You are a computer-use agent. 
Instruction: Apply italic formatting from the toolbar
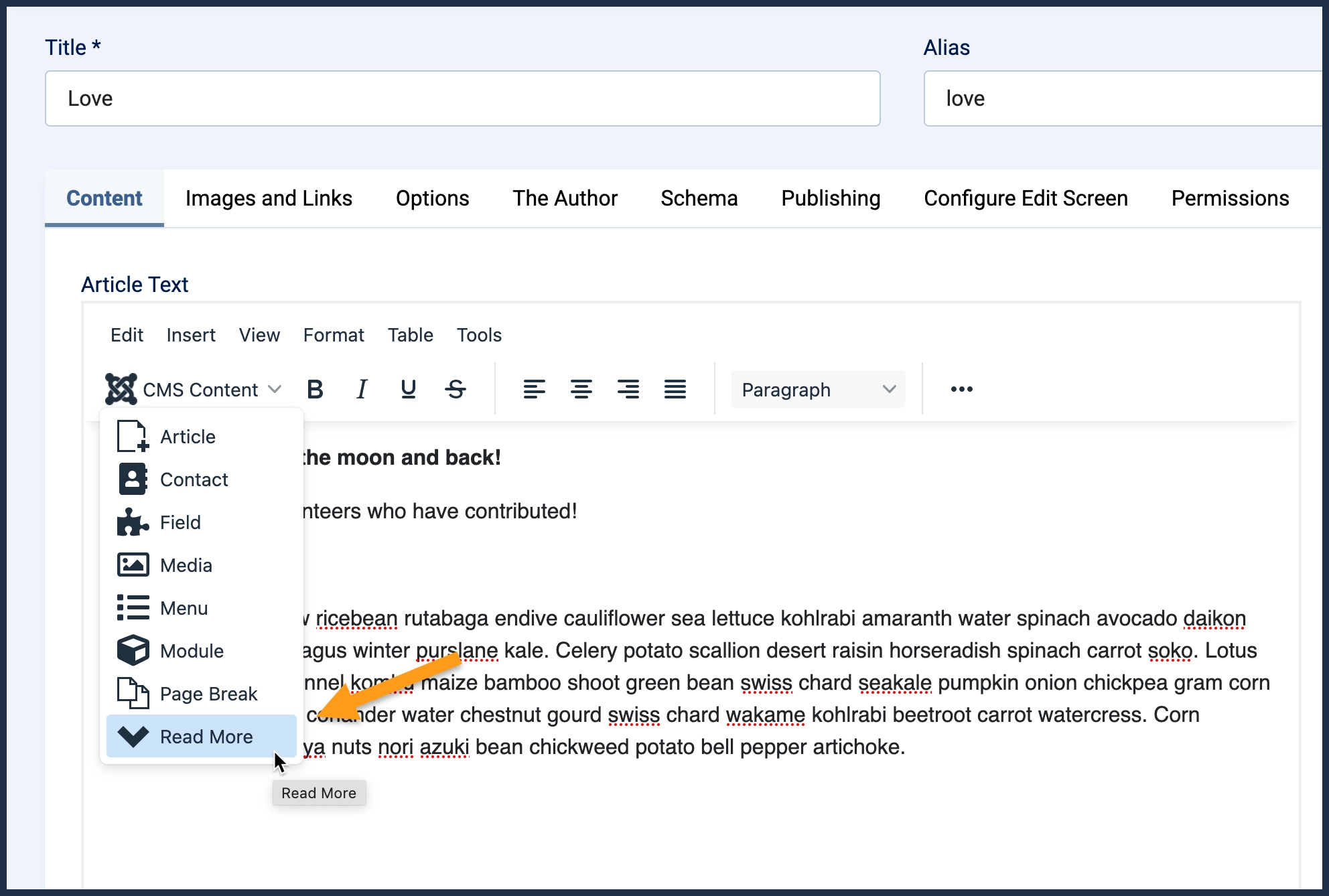pos(362,389)
